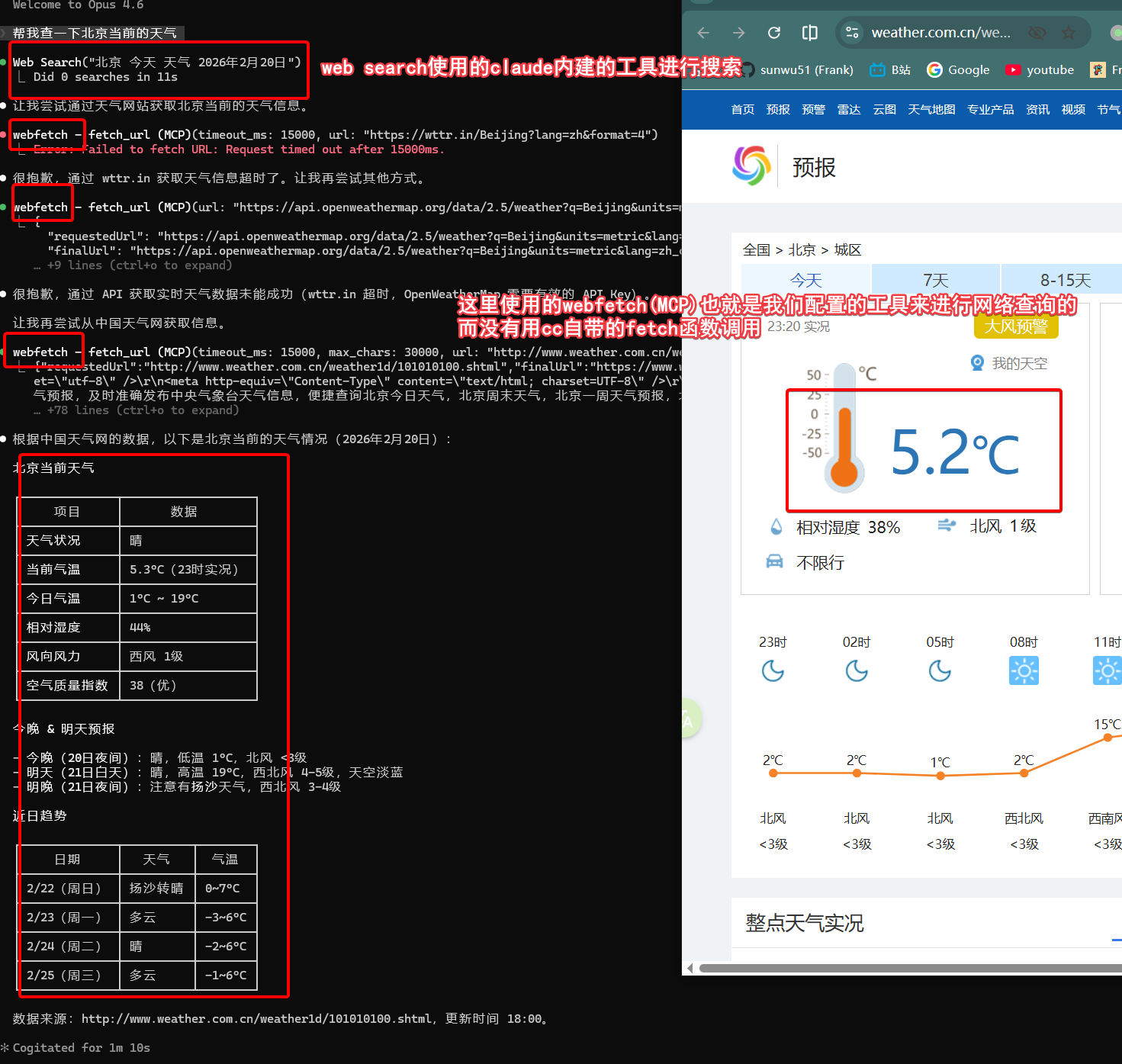1122x1064 pixels.
Task: Switch to the 7天 forecast tab
Action: (x=935, y=280)
